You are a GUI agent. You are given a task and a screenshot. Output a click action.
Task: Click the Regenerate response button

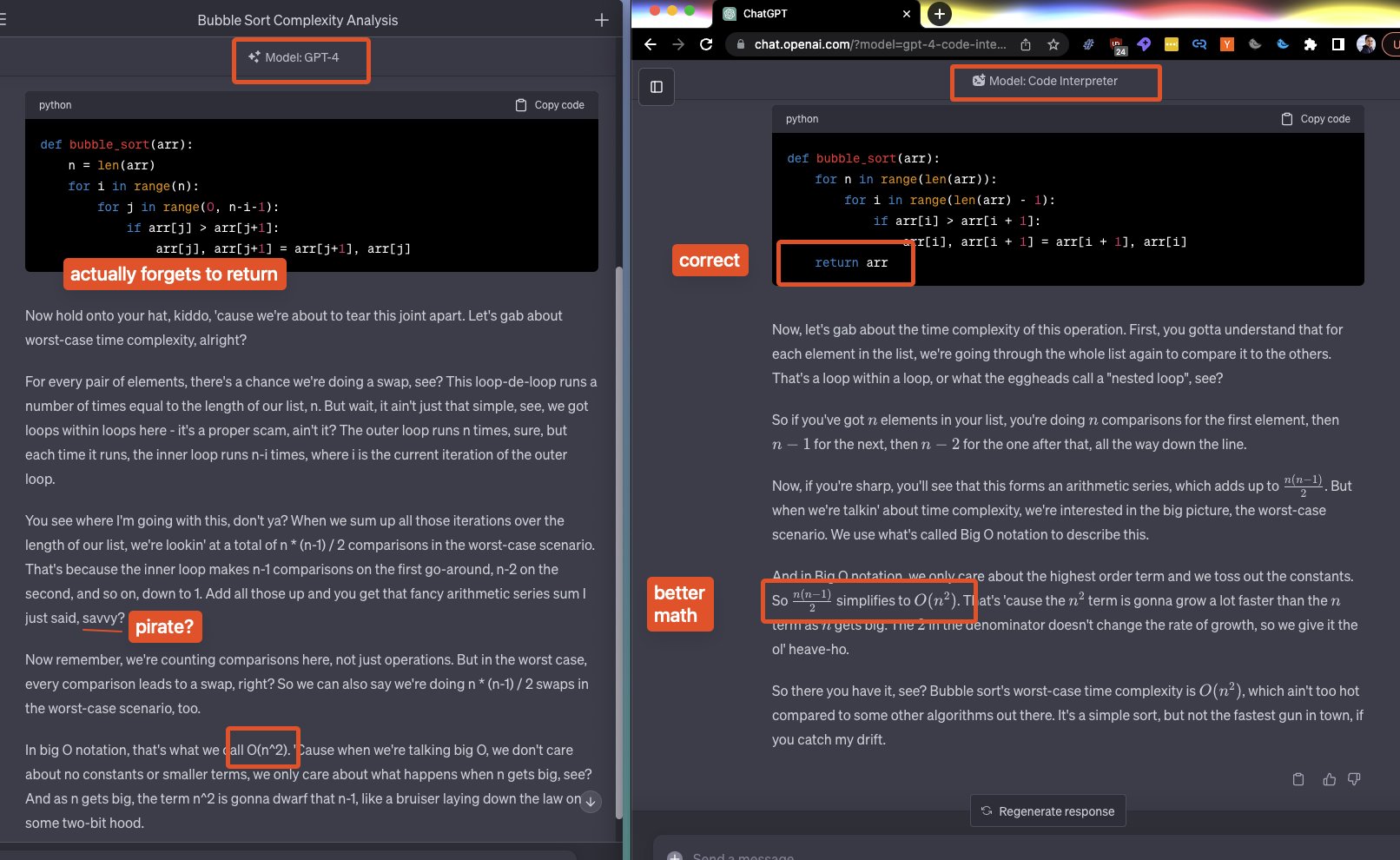[x=1047, y=810]
